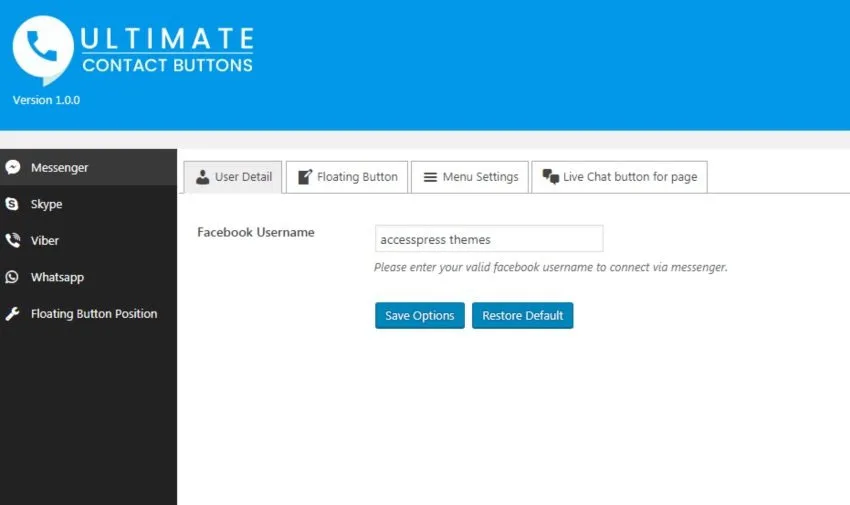Click the Restore Default button
Image resolution: width=850 pixels, height=505 pixels.
coord(523,315)
